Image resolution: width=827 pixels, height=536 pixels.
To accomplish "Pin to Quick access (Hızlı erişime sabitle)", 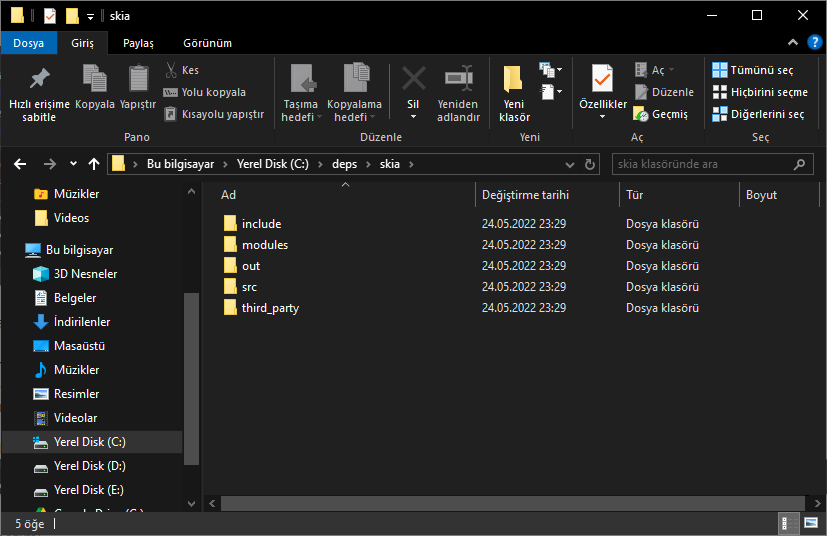I will 40,94.
